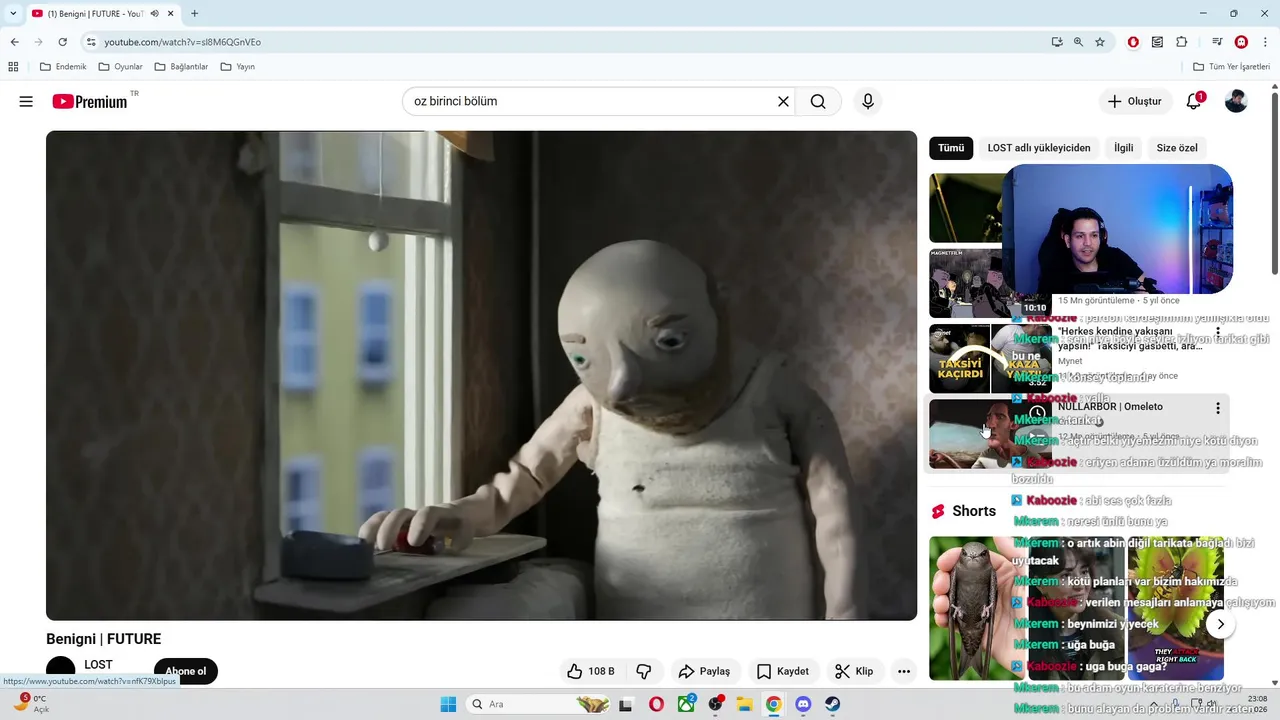Open the extensions puzzle icon

pos(1181,42)
